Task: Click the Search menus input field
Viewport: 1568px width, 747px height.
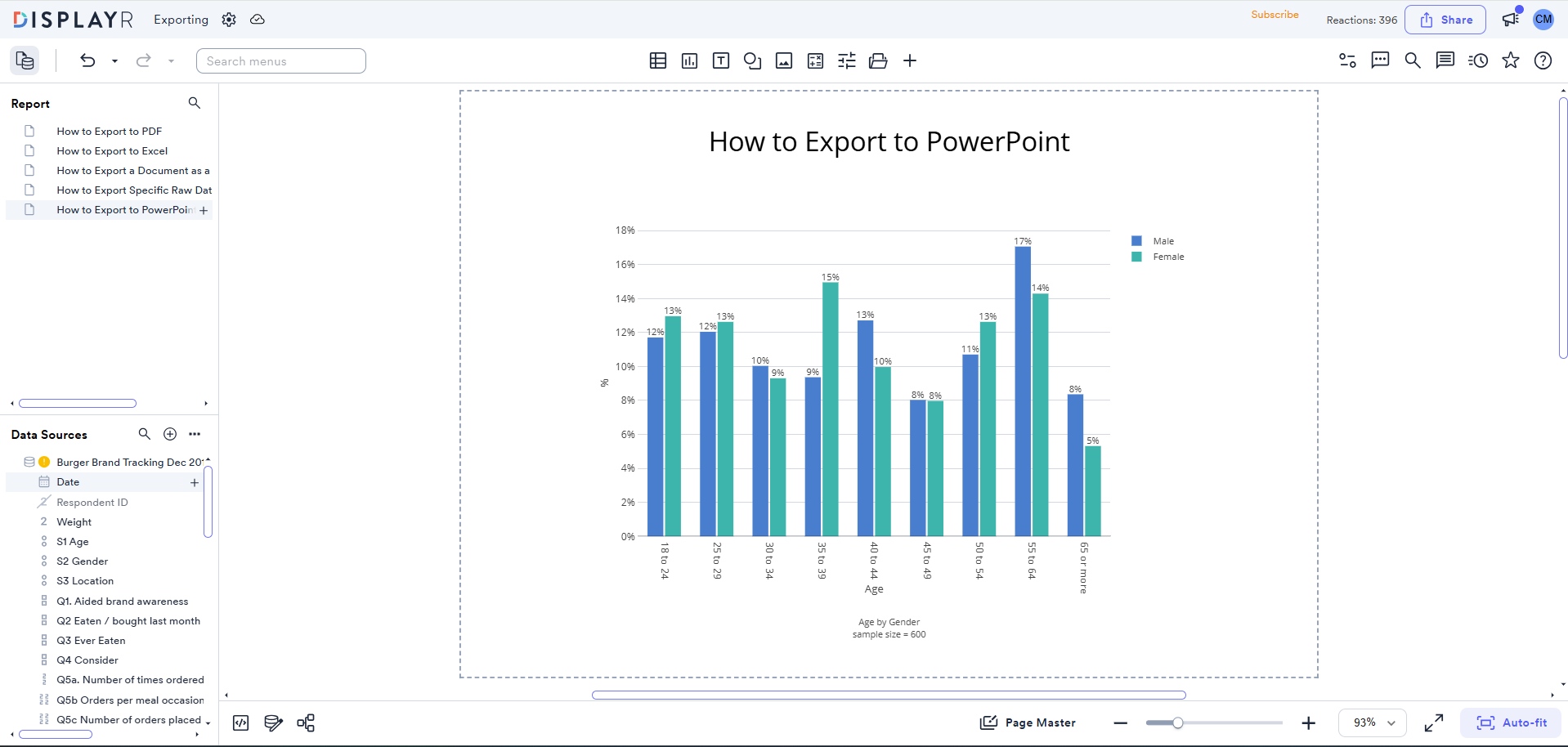Action: [280, 60]
